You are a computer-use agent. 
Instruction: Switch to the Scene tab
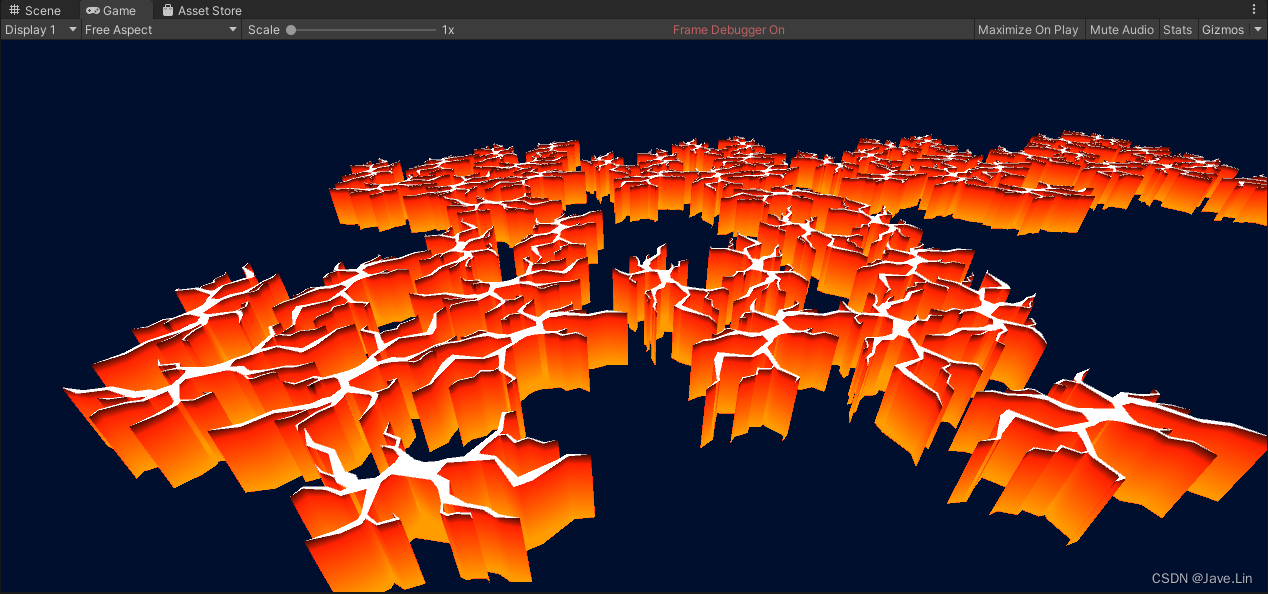tap(35, 10)
